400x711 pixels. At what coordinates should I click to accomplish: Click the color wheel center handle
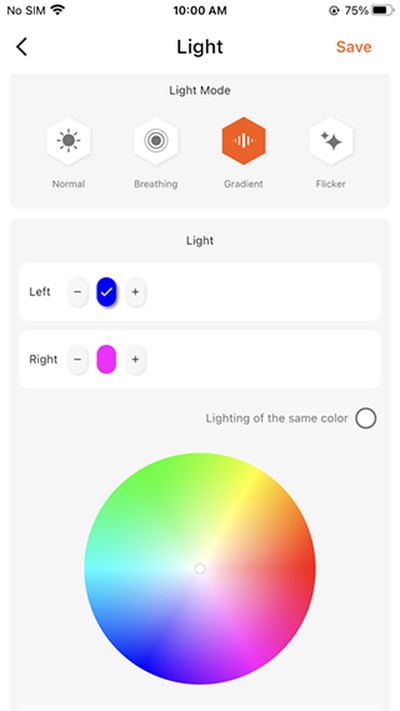200,569
